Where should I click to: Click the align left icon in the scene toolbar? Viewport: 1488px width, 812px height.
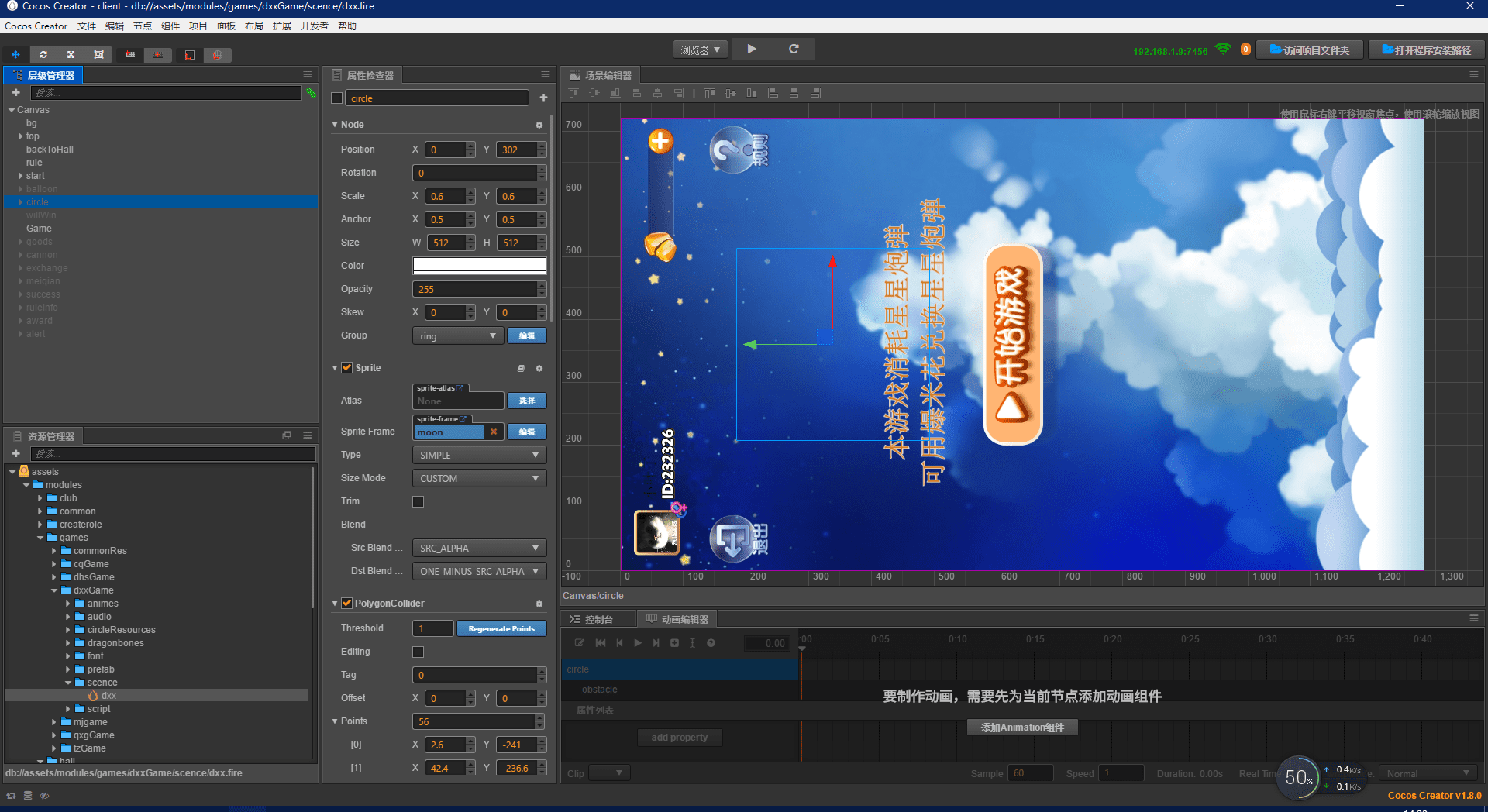636,93
